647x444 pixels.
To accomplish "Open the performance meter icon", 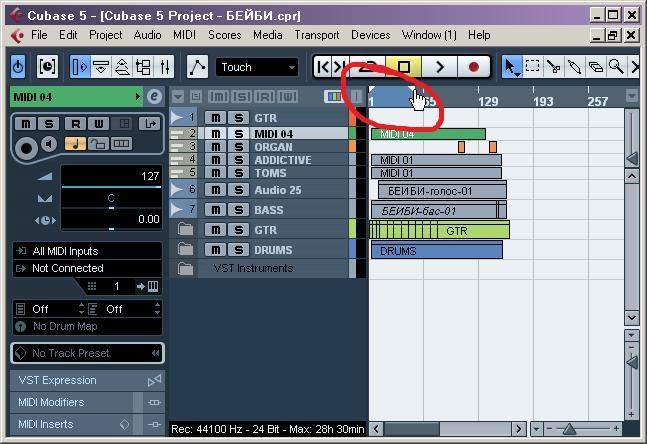I will [x=47, y=66].
